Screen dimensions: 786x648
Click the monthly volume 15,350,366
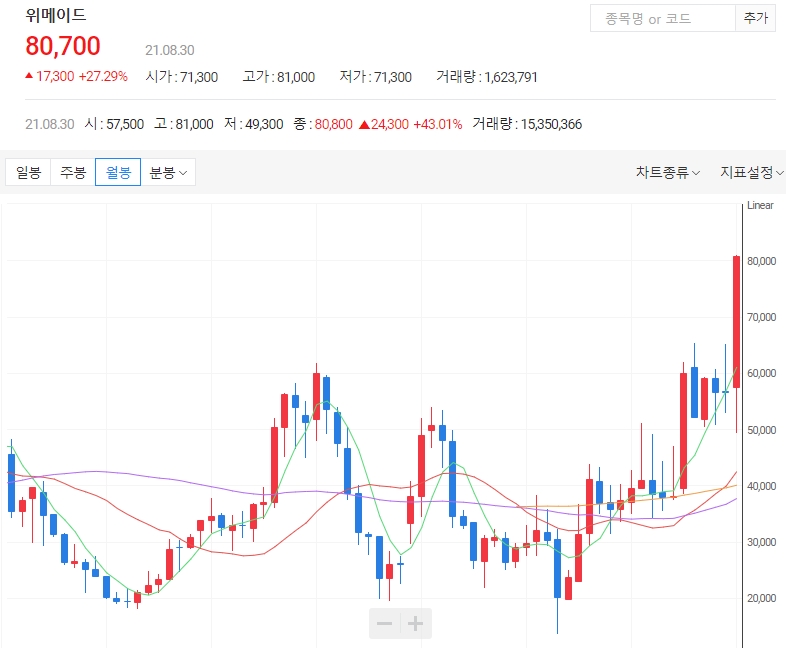coord(527,124)
